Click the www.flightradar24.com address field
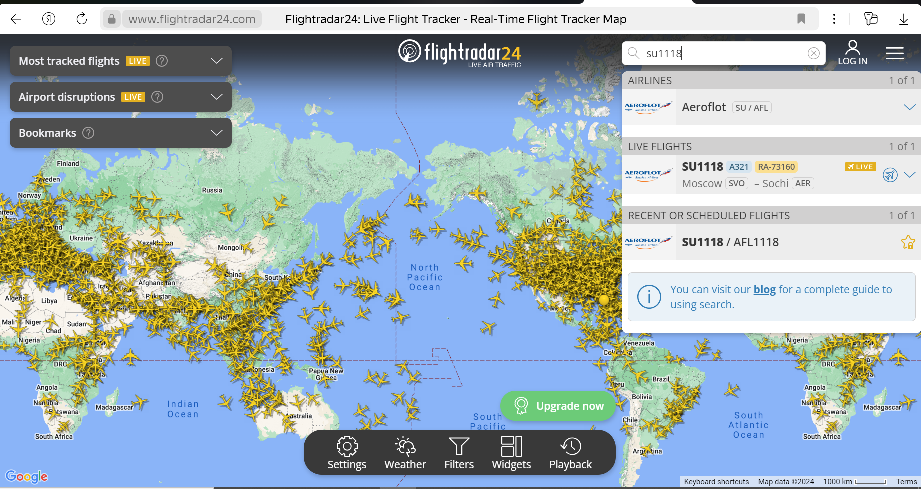 (191, 19)
